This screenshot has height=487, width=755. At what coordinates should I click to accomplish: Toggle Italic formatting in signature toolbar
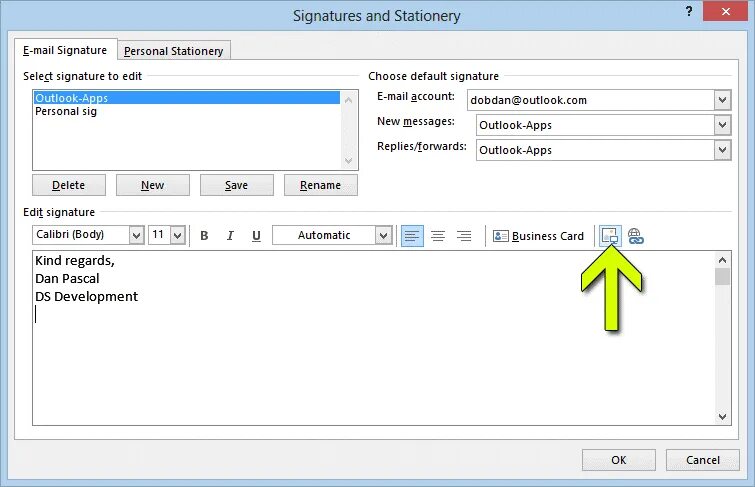(x=230, y=236)
